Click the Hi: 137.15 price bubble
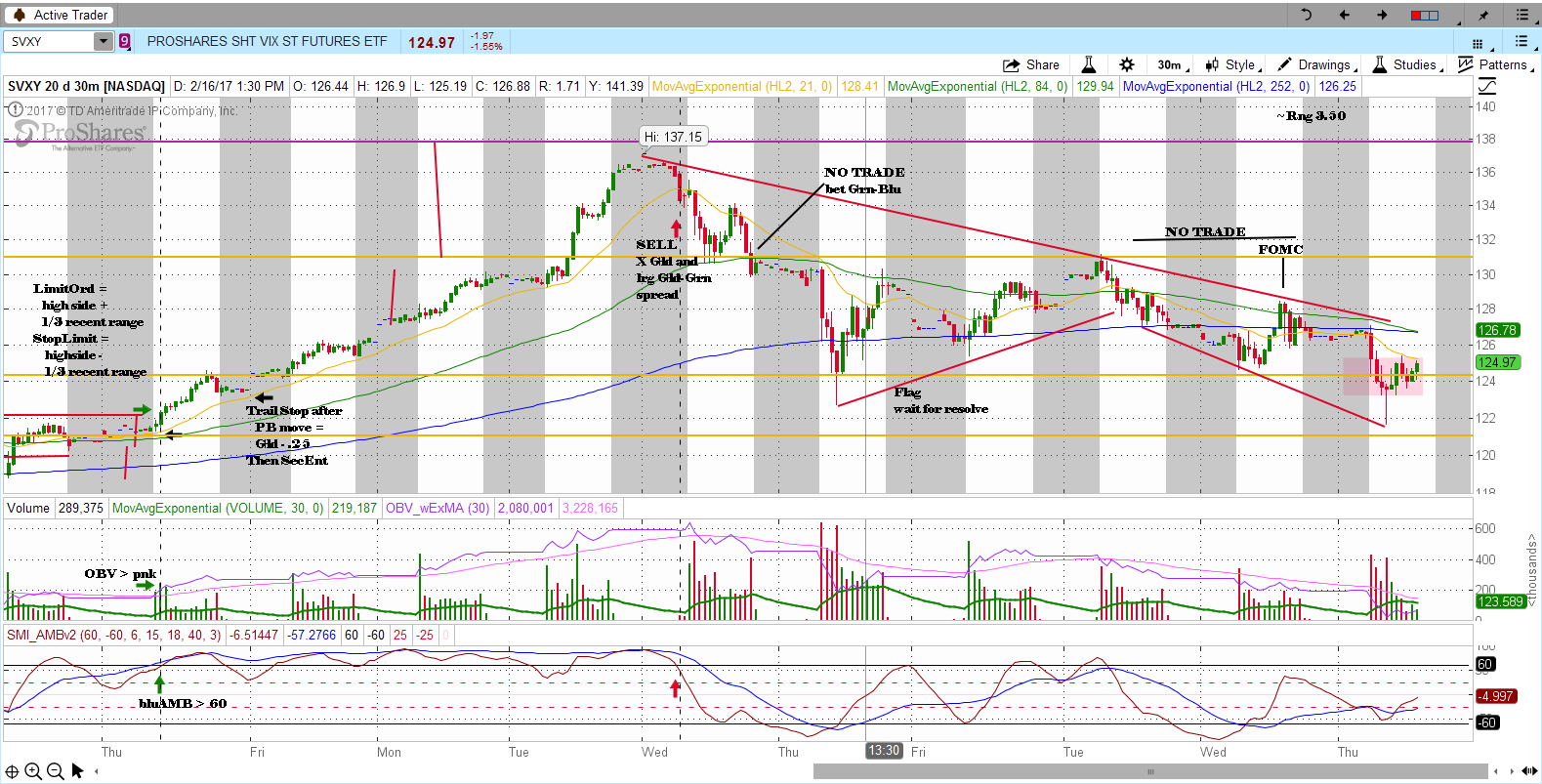 (x=673, y=137)
